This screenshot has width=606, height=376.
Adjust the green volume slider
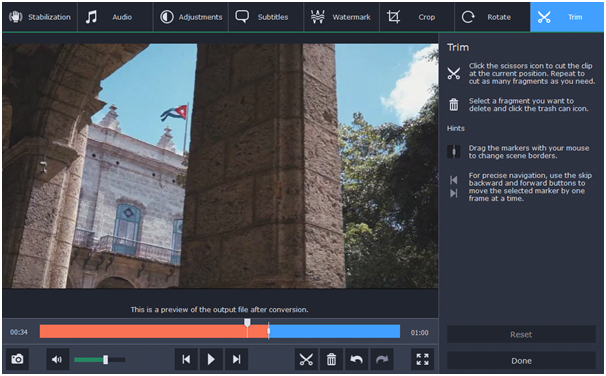(x=99, y=360)
